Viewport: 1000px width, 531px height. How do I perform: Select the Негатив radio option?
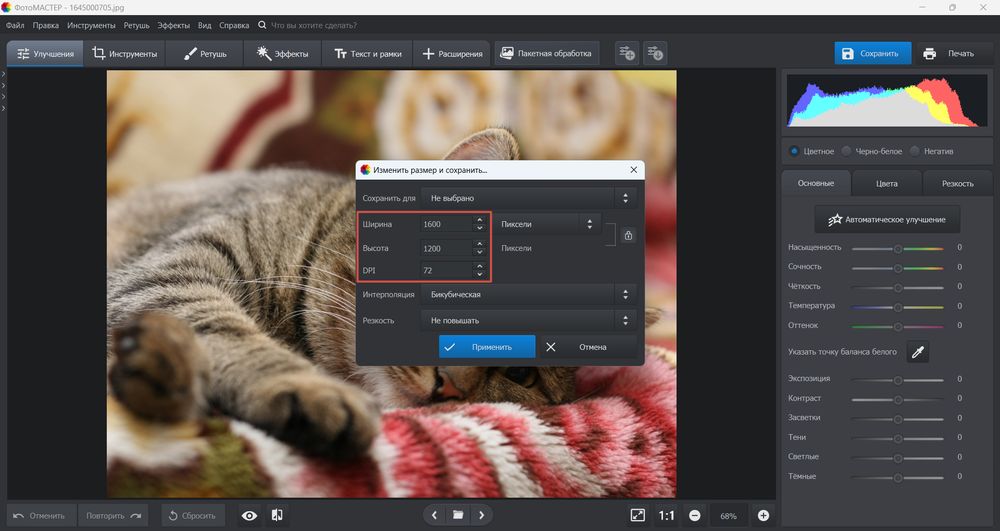coord(915,151)
